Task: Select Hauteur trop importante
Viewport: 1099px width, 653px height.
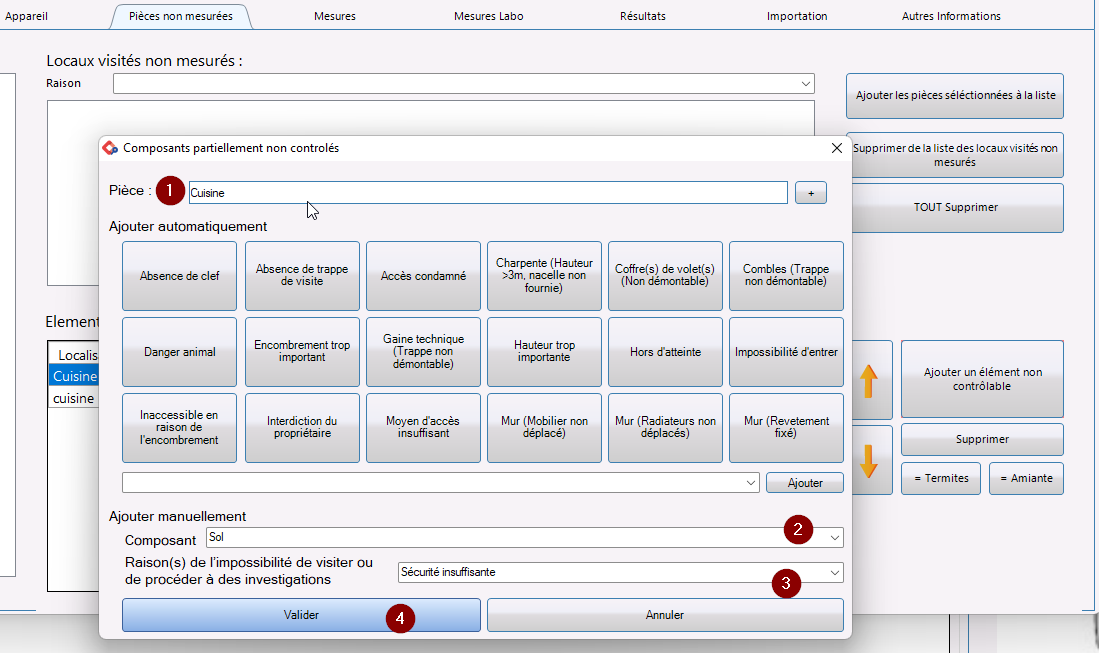Action: pyautogui.click(x=545, y=352)
